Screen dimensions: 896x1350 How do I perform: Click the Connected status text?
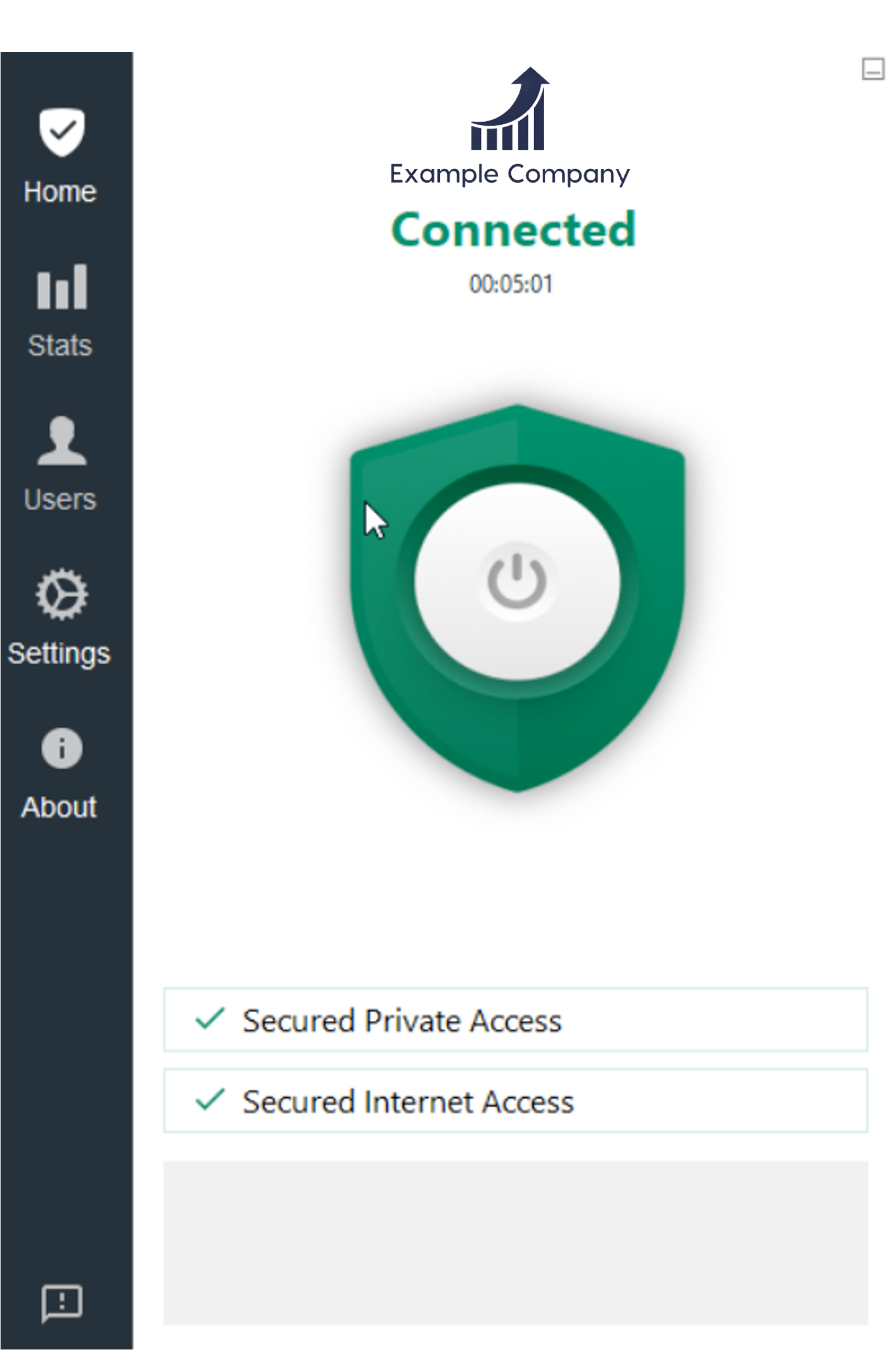coord(513,230)
